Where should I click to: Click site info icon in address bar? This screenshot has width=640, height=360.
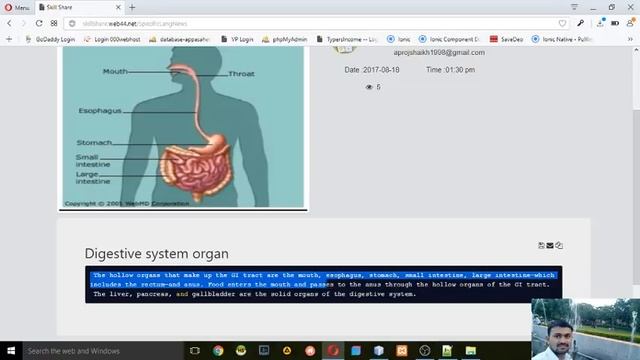pos(72,24)
